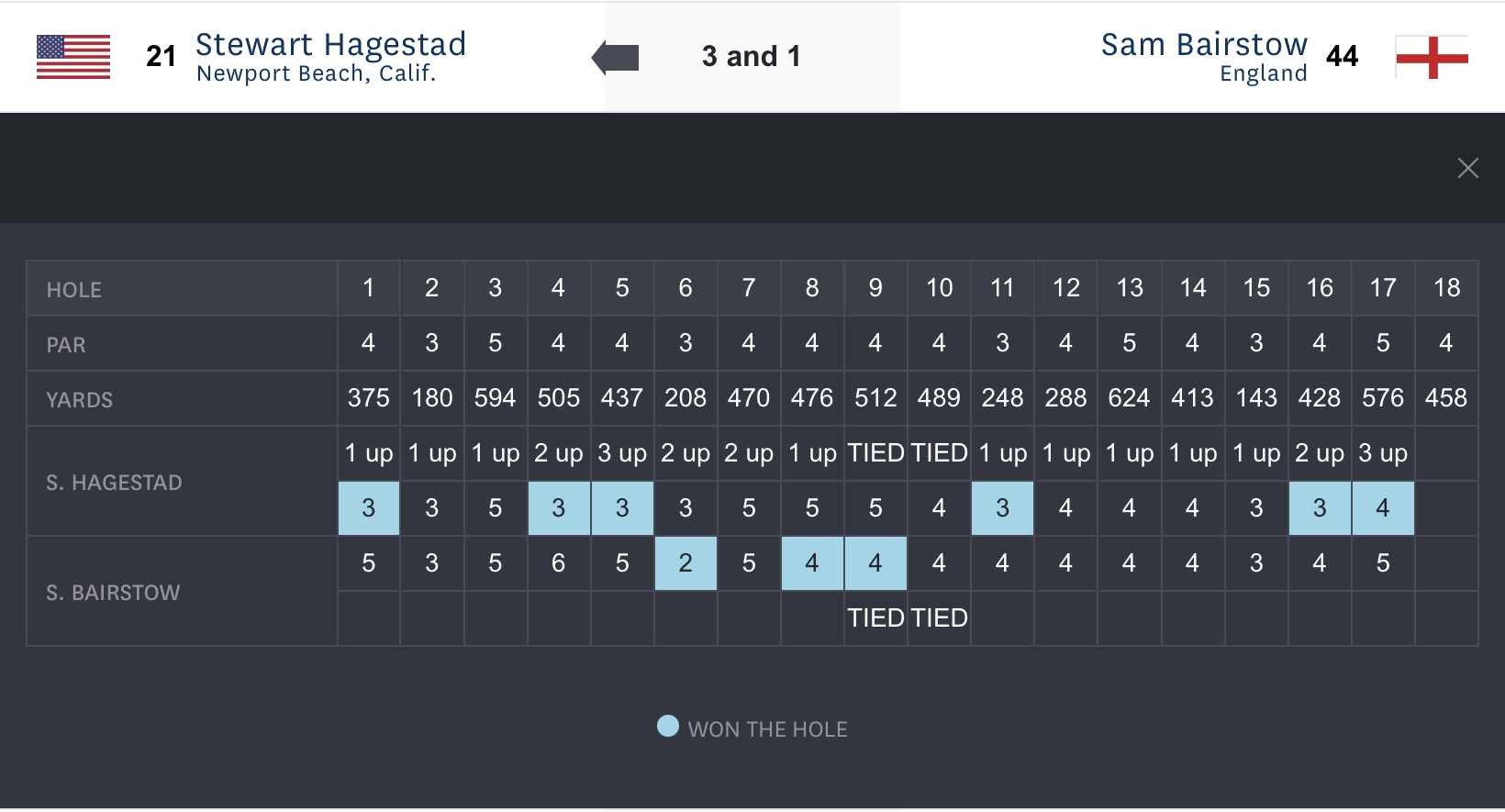1505x812 pixels.
Task: Click the England flag icon
Action: [x=1432, y=57]
